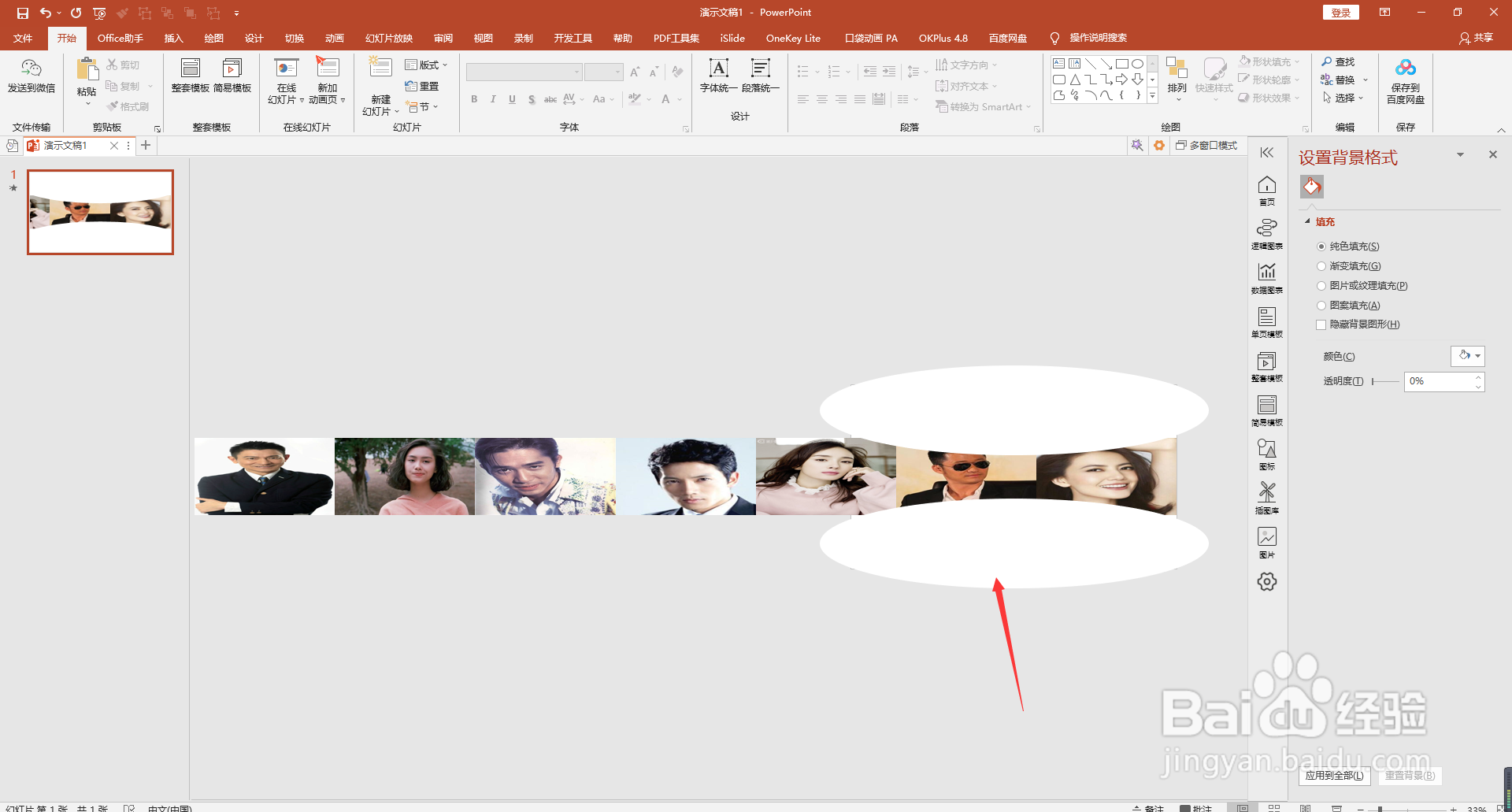1512x812 pixels.
Task: Select 图片或纹理填充 picture fill radio
Action: pyautogui.click(x=1321, y=286)
